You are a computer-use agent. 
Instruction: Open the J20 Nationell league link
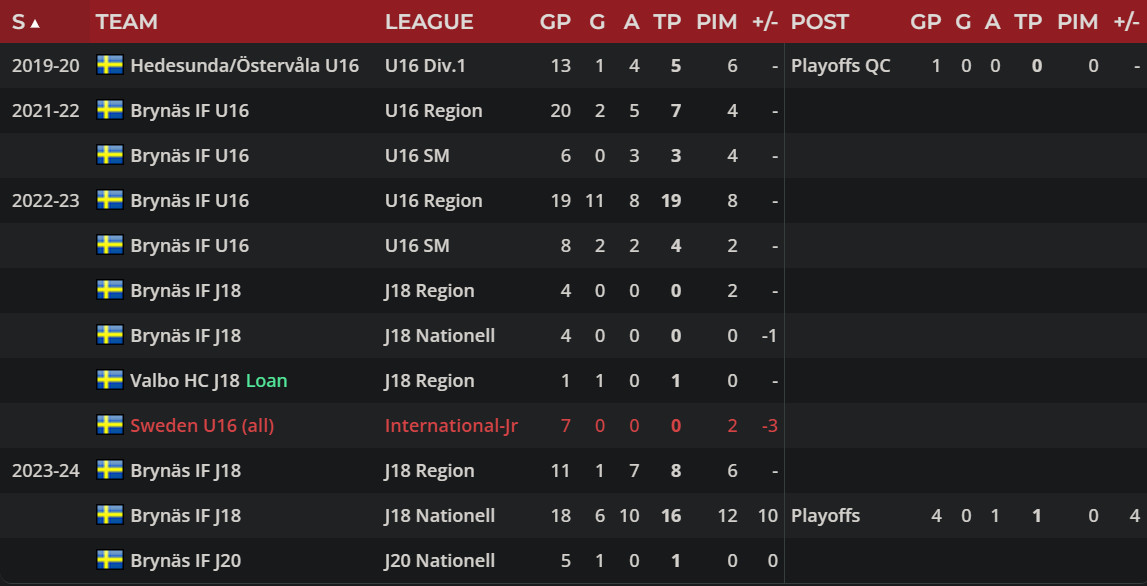439,561
